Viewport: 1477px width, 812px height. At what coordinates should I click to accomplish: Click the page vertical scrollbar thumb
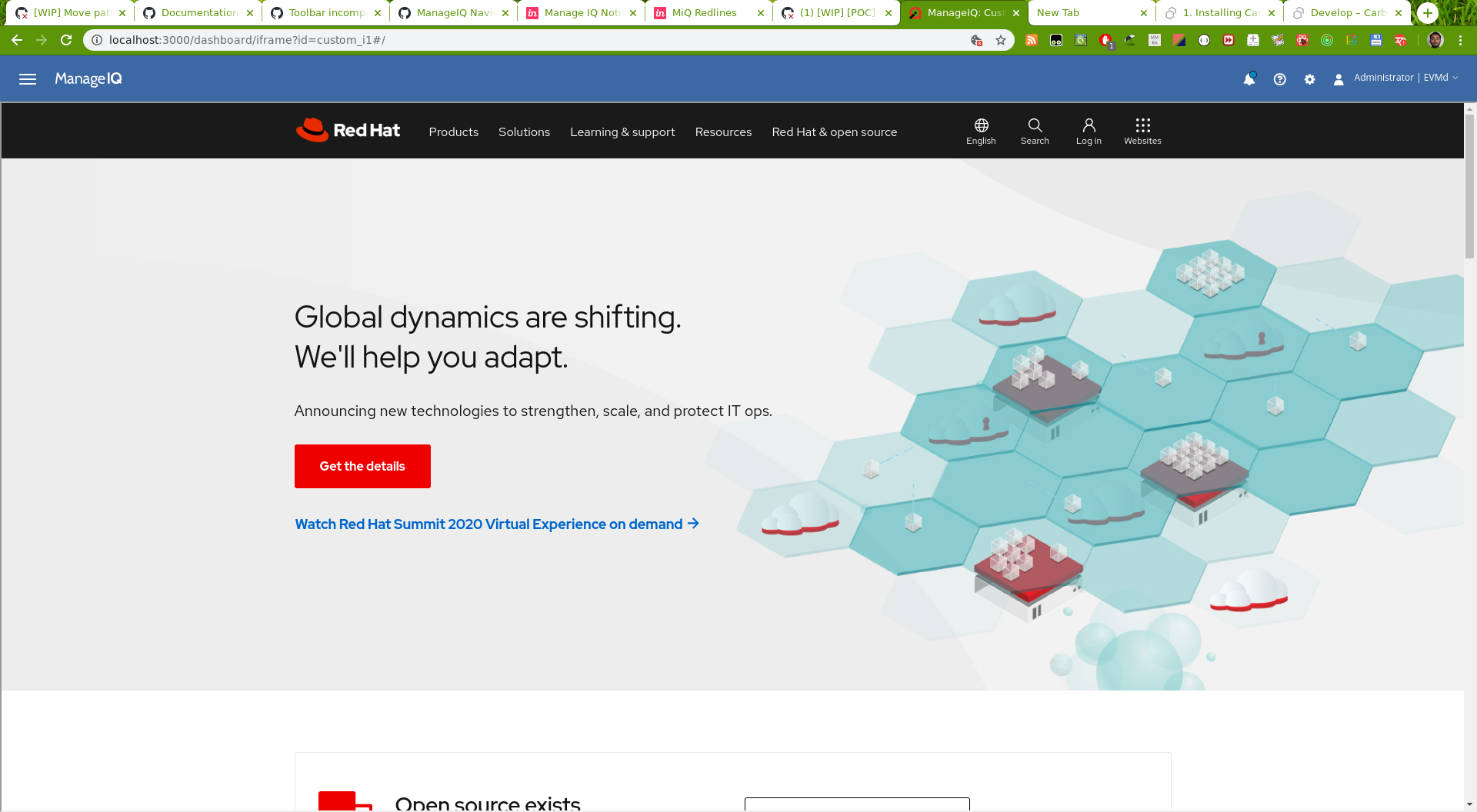coord(1470,187)
